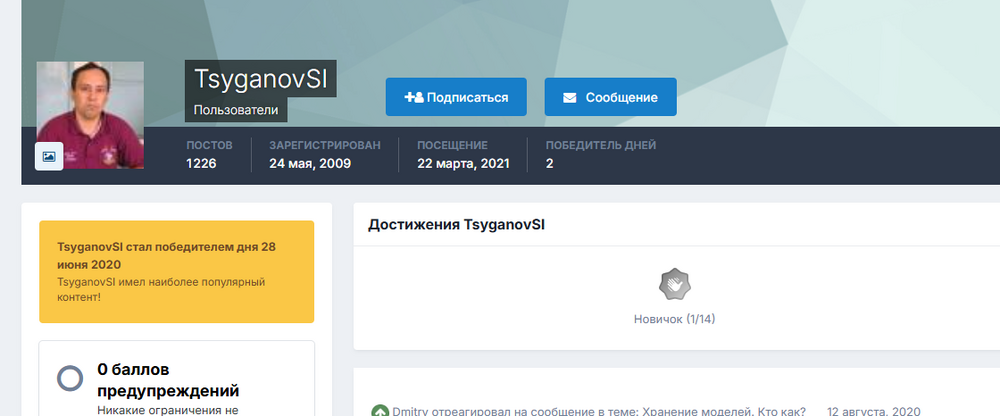The image size is (1000, 416).
Task: Click the add-user icon in Подписаться
Action: (413, 98)
